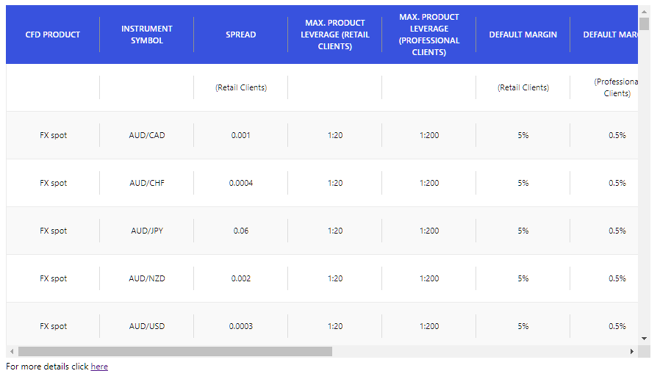Viewport: 660px width, 379px height.
Task: Click the scroll down arrow on vertical scrollbar
Action: point(644,339)
